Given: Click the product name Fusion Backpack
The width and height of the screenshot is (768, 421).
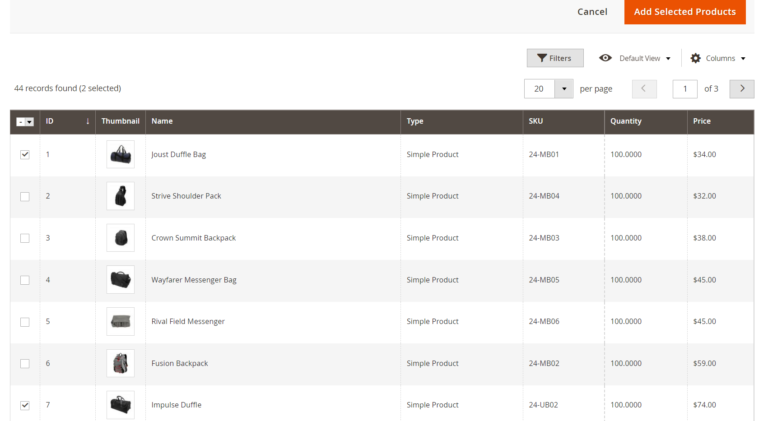Looking at the screenshot, I should pos(180,363).
